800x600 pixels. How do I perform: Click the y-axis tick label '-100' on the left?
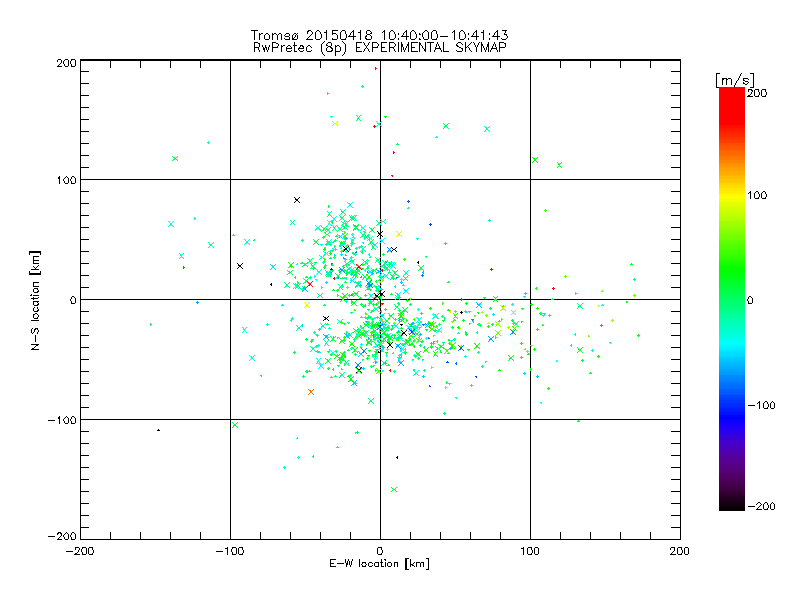pyautogui.click(x=62, y=420)
